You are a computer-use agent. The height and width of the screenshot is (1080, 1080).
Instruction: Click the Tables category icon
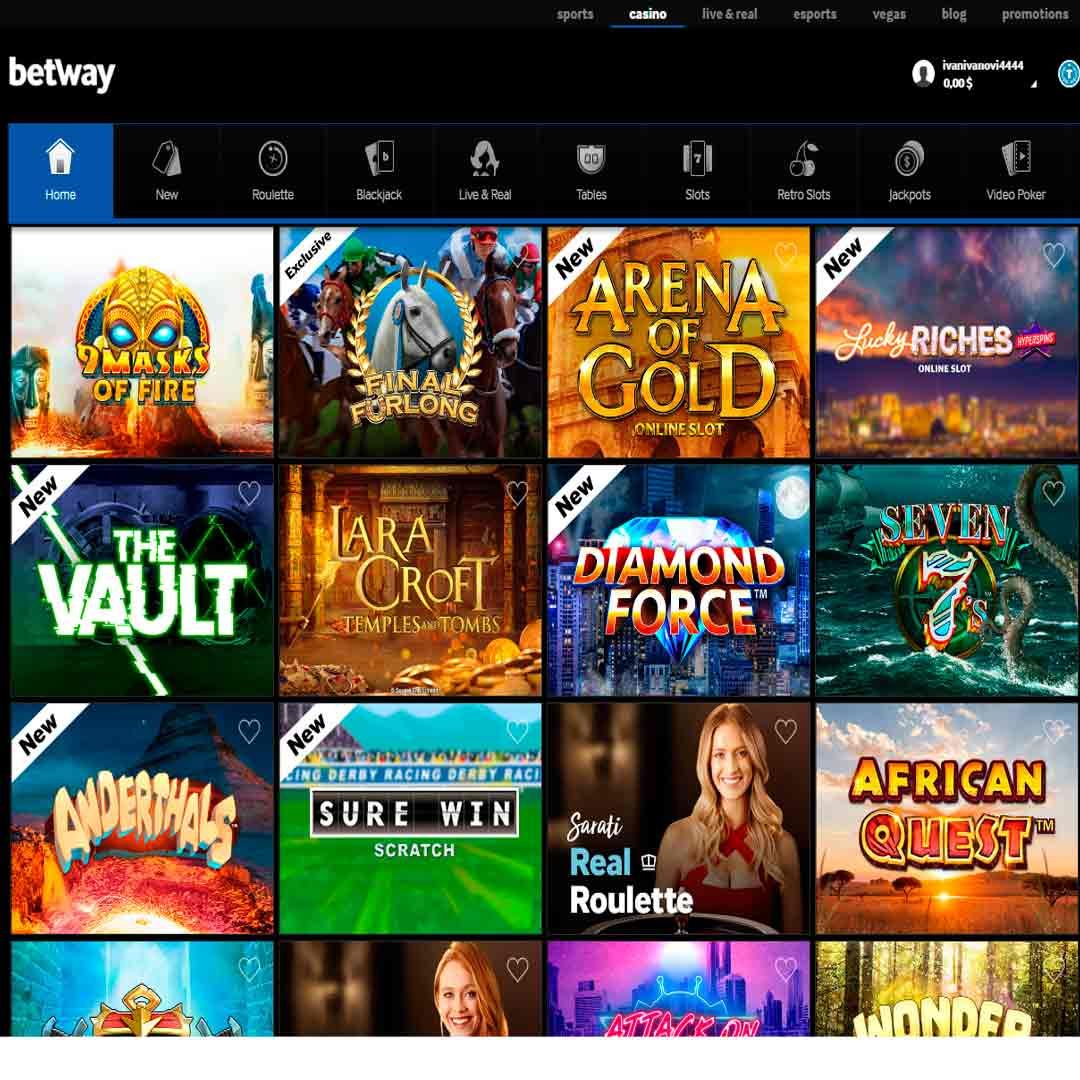coord(591,158)
